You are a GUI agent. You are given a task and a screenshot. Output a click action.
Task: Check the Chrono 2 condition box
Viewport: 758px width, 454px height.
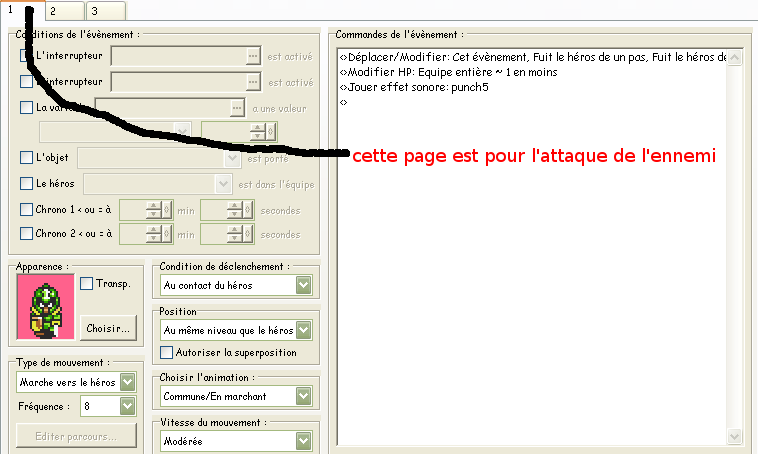(x=26, y=234)
